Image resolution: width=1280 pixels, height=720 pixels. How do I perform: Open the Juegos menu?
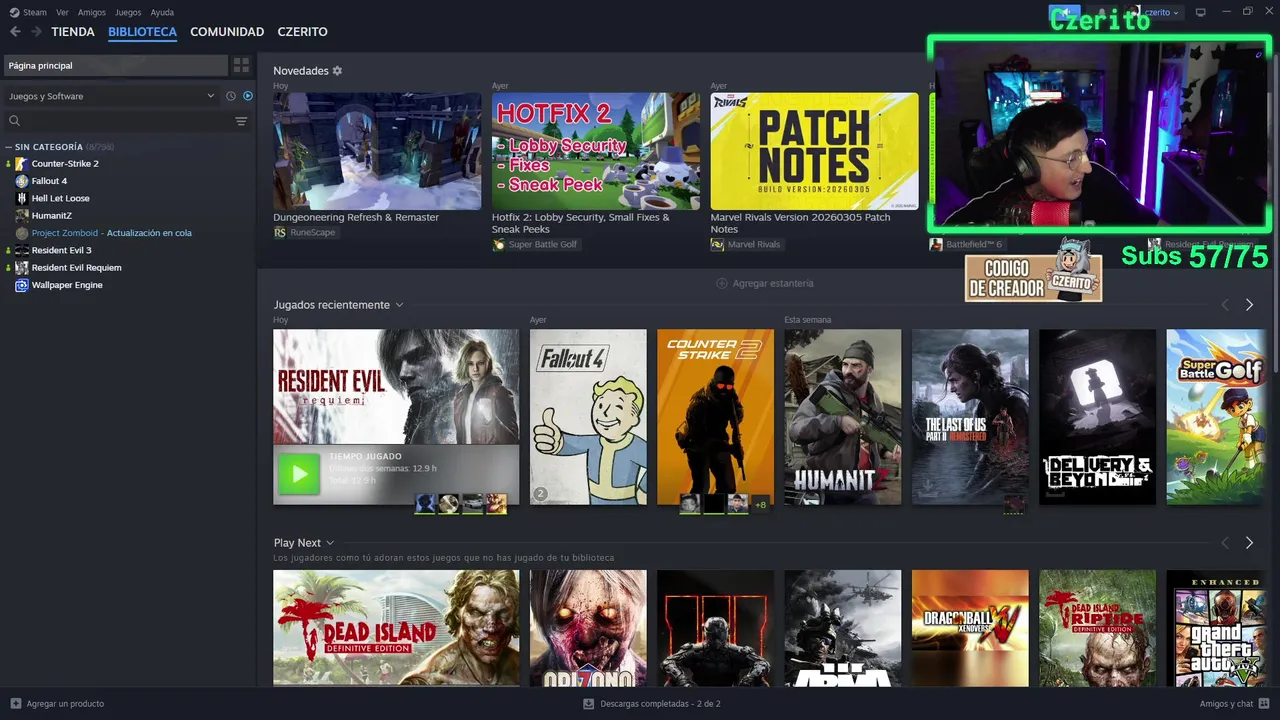[128, 12]
